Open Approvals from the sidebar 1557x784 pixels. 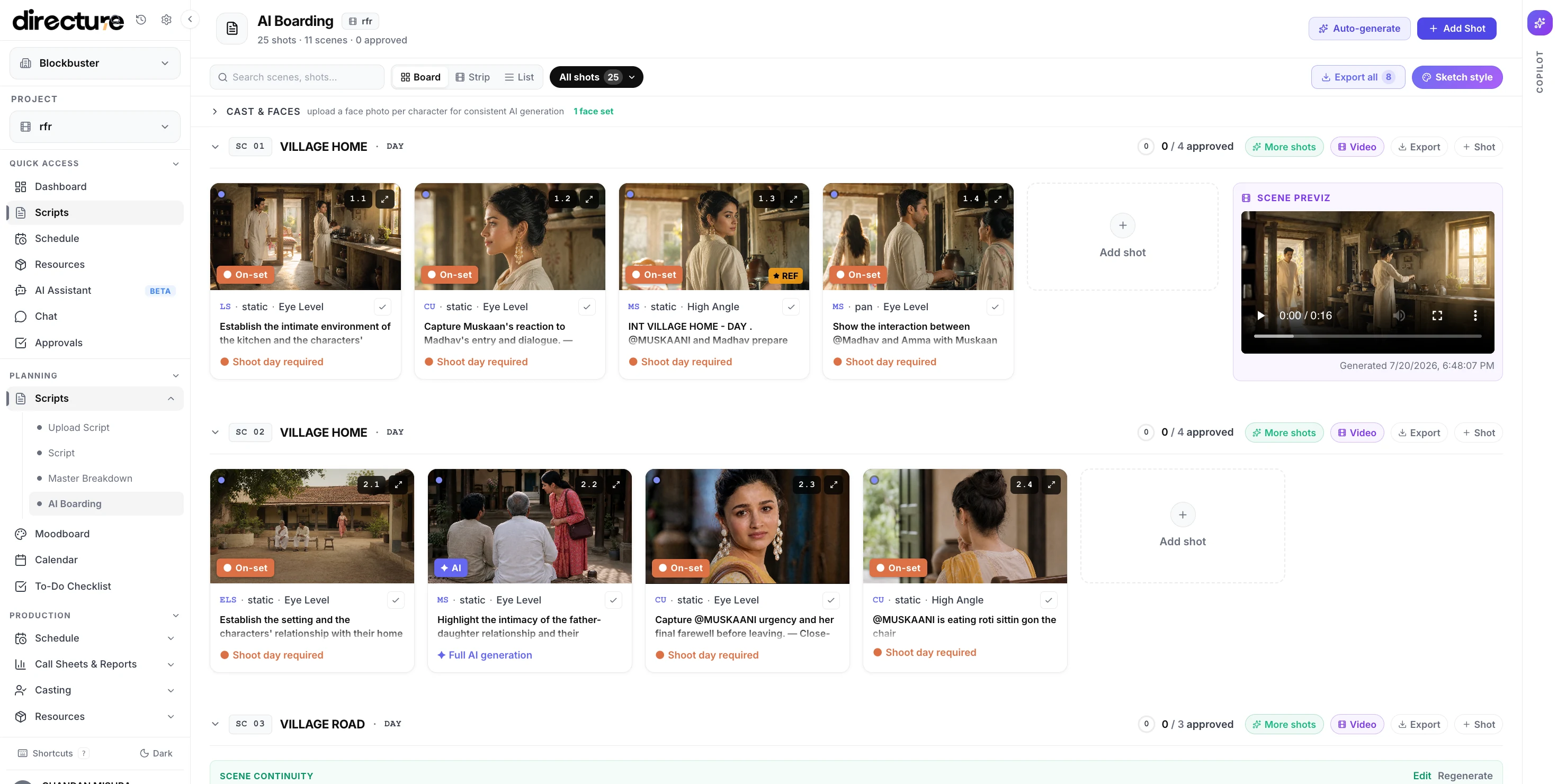coord(95,343)
